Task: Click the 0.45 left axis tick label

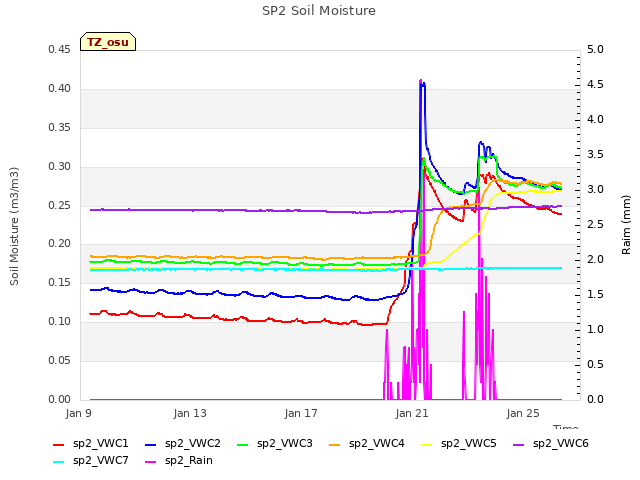Action: coord(59,49)
